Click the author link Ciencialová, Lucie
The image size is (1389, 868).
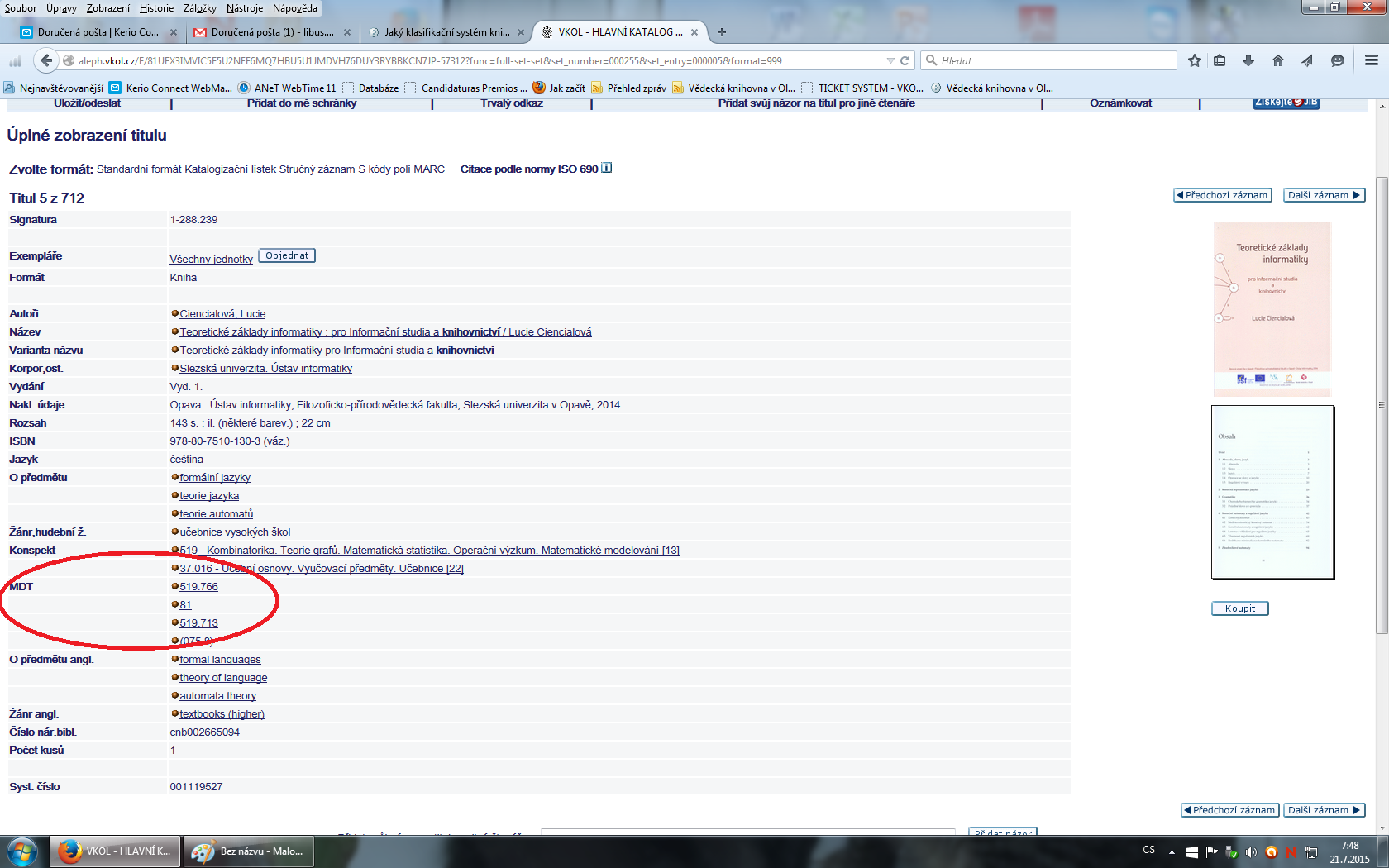(222, 314)
